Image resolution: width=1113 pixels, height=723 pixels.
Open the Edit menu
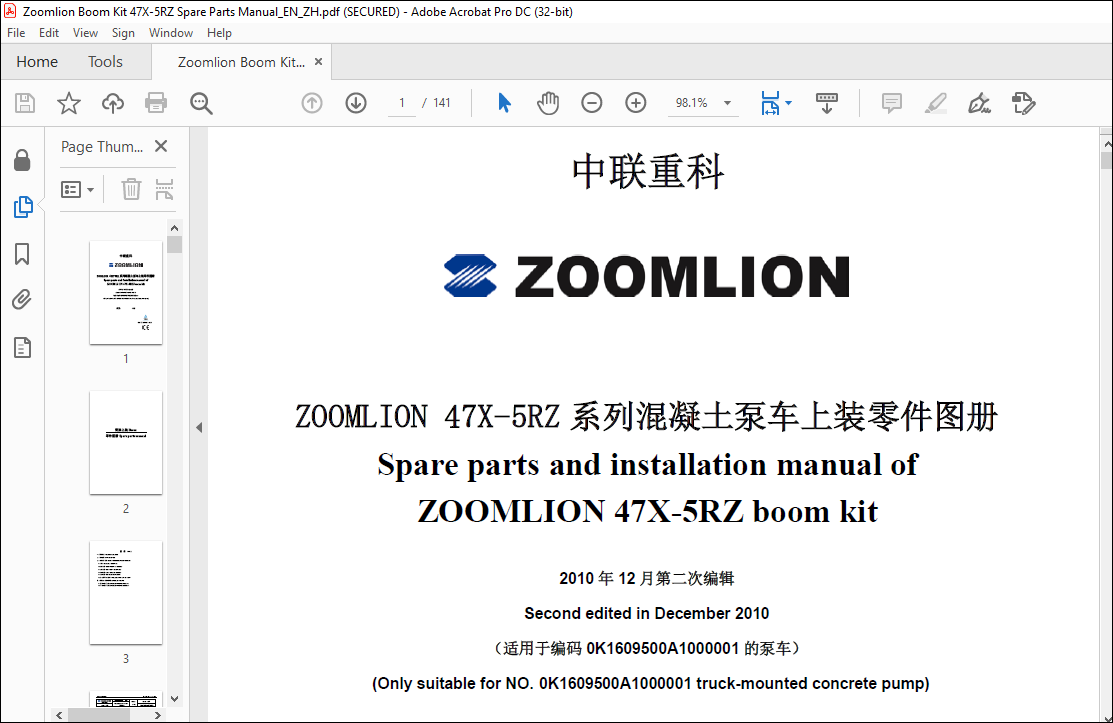(x=49, y=33)
